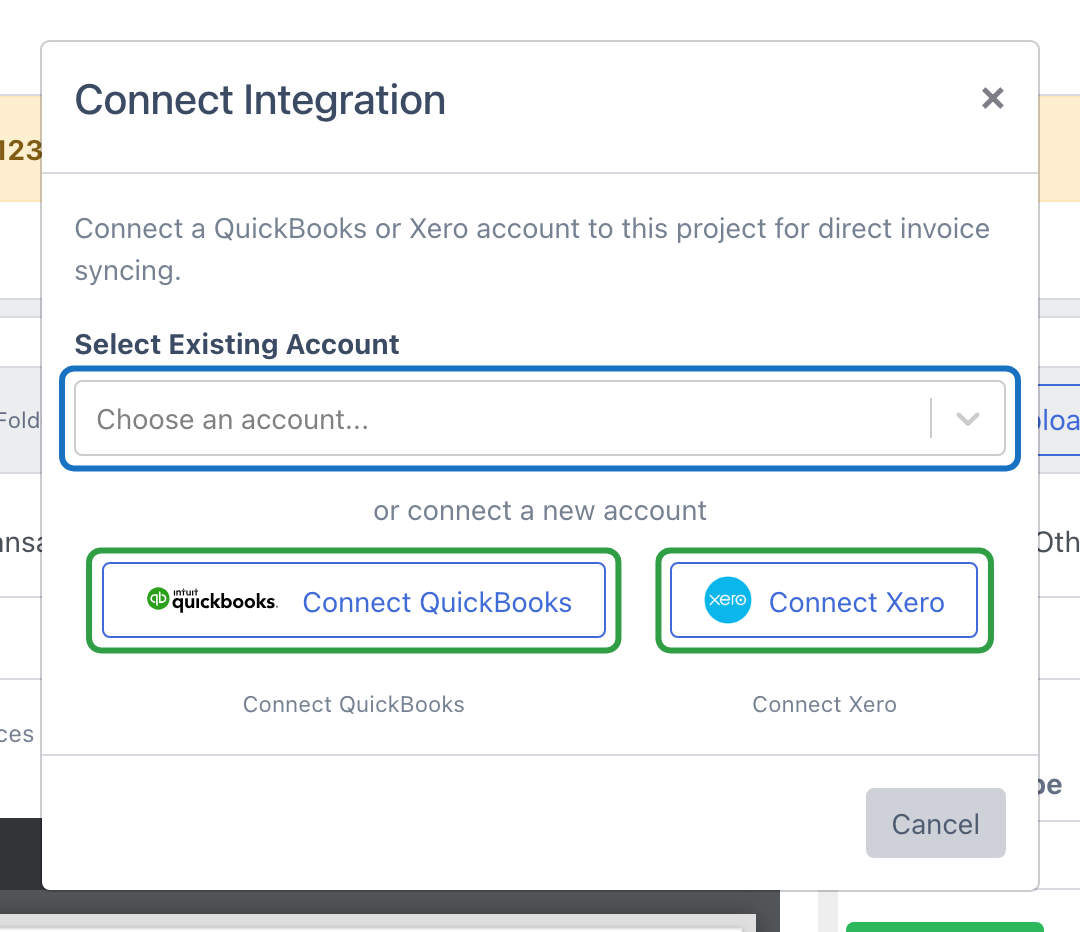Click the 'Connect Xero' caption below the button
Screen dimensions: 1080x932
coord(824,705)
